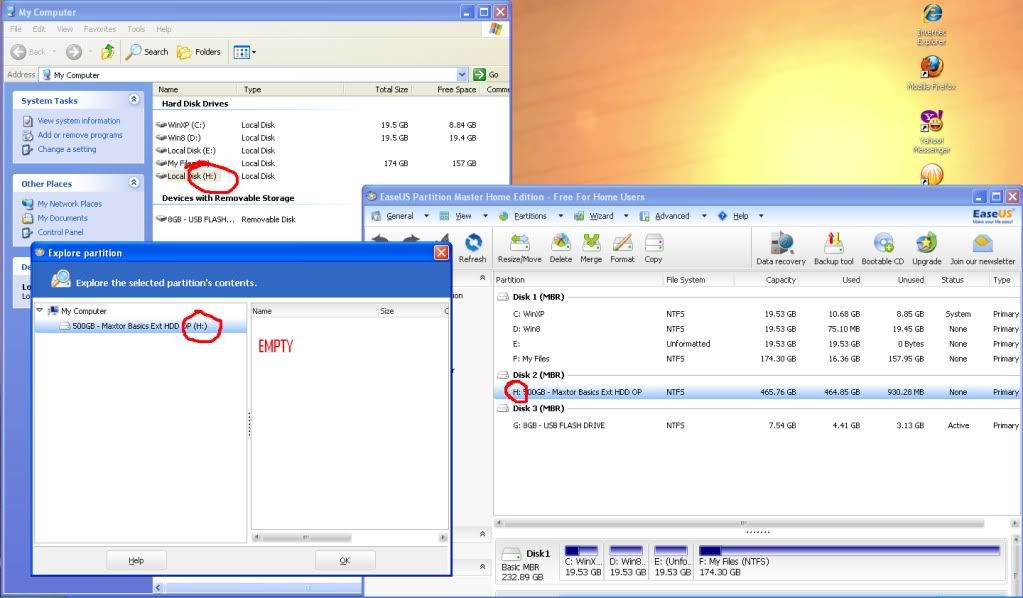This screenshot has height=598, width=1023.
Task: Click Help button in Explore partition dialog
Action: click(x=136, y=560)
